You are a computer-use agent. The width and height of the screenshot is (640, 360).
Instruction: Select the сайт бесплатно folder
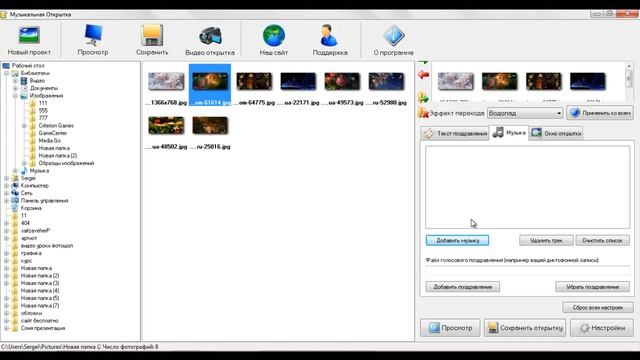(x=35, y=321)
